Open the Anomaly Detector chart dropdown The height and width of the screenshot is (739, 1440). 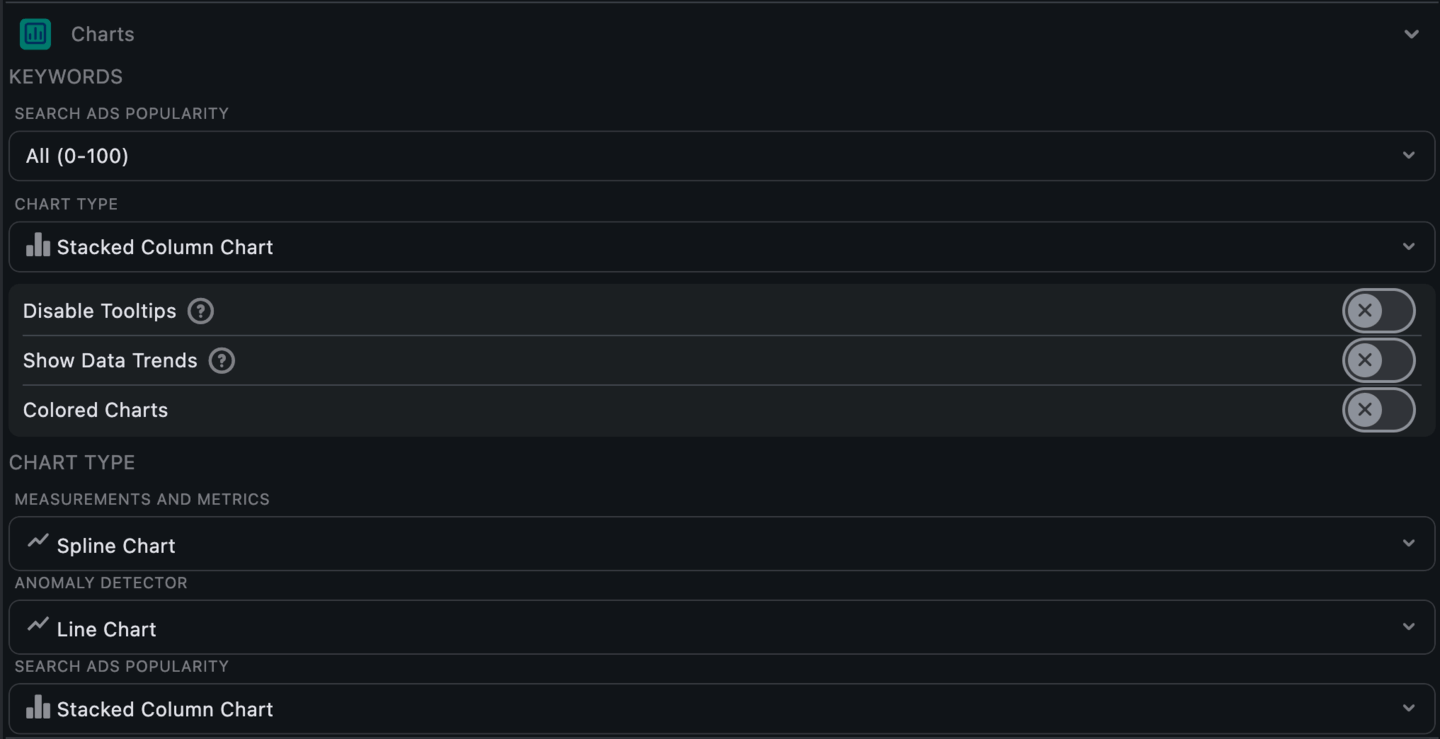pyautogui.click(x=720, y=627)
